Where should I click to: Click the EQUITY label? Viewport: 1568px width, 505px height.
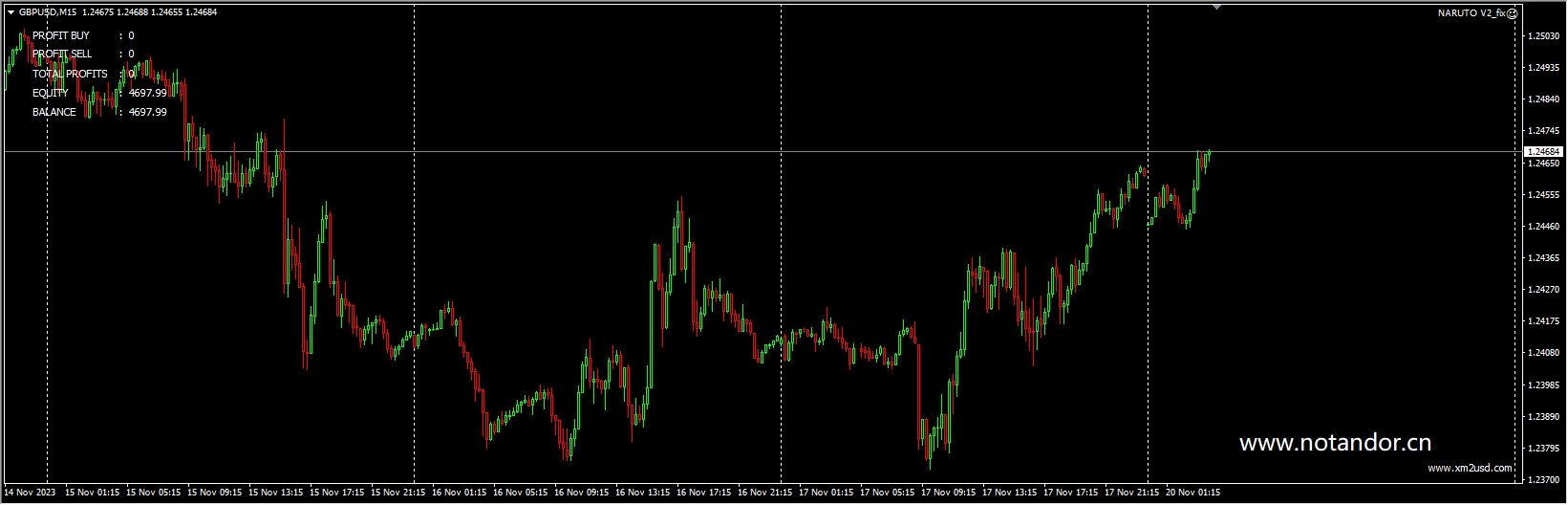(51, 93)
